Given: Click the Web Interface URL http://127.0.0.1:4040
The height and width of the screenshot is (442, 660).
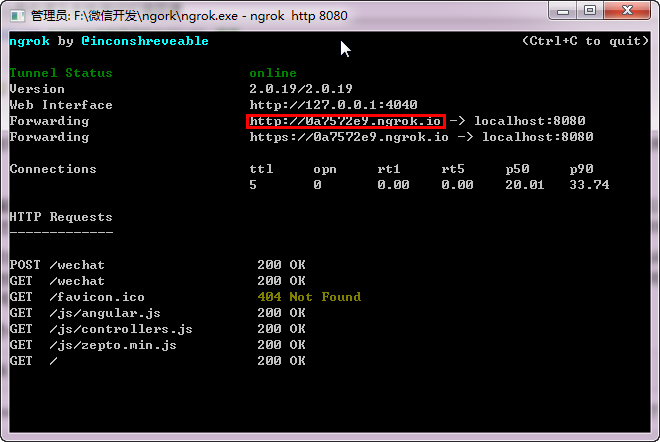Looking at the screenshot, I should pyautogui.click(x=333, y=104).
